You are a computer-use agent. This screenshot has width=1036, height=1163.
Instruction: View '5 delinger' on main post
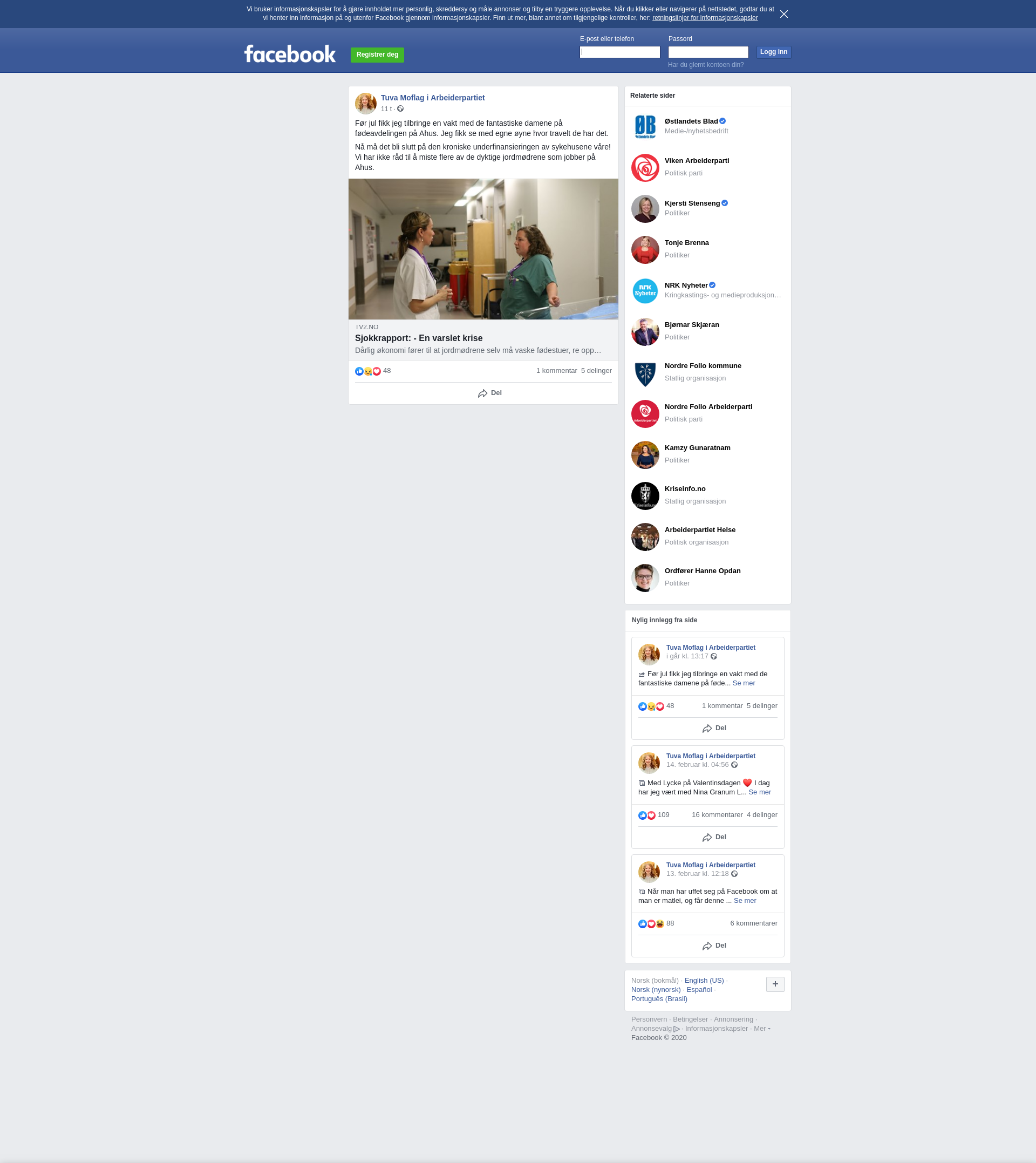pyautogui.click(x=596, y=371)
